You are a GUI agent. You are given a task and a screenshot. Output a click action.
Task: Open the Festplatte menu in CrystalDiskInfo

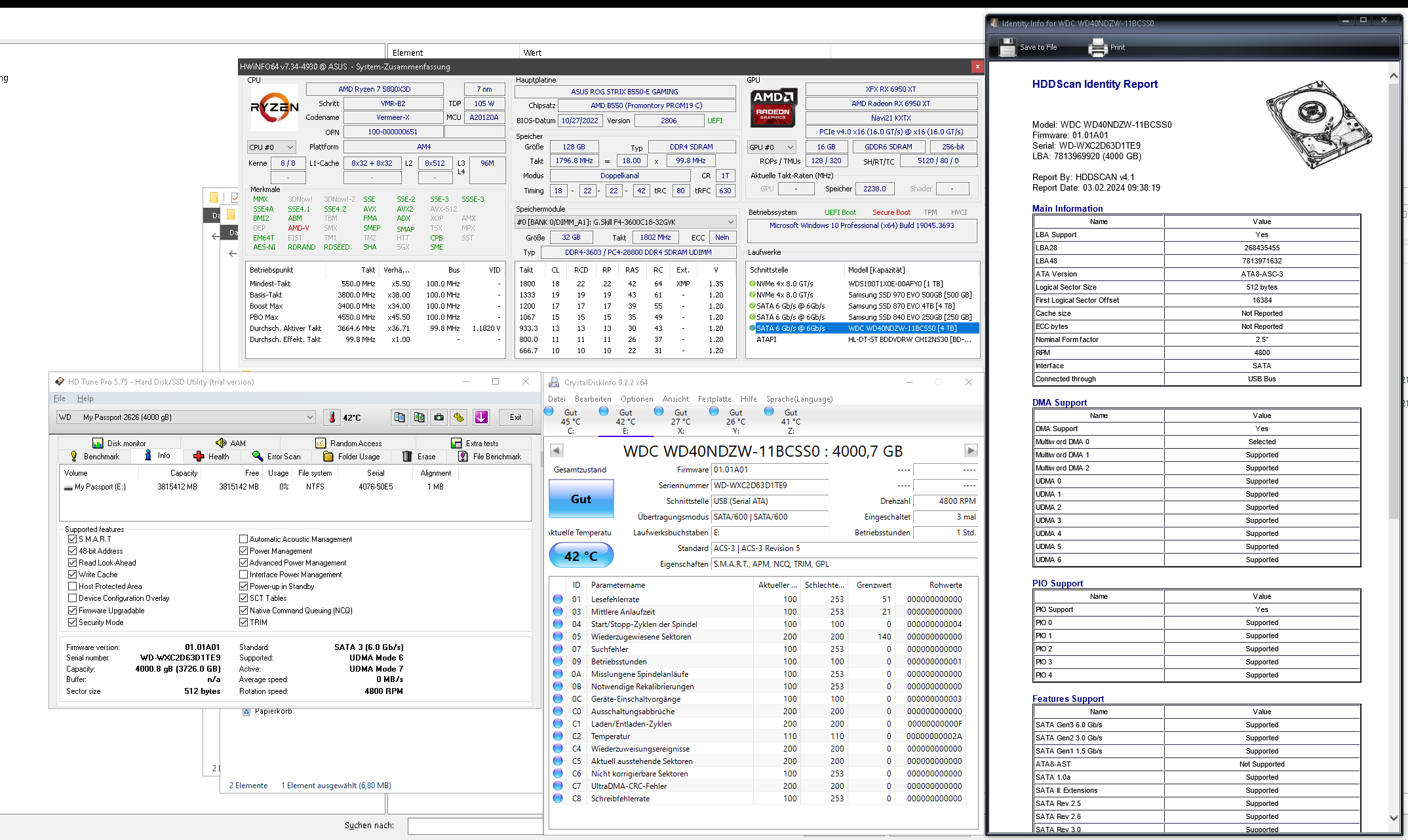click(714, 399)
